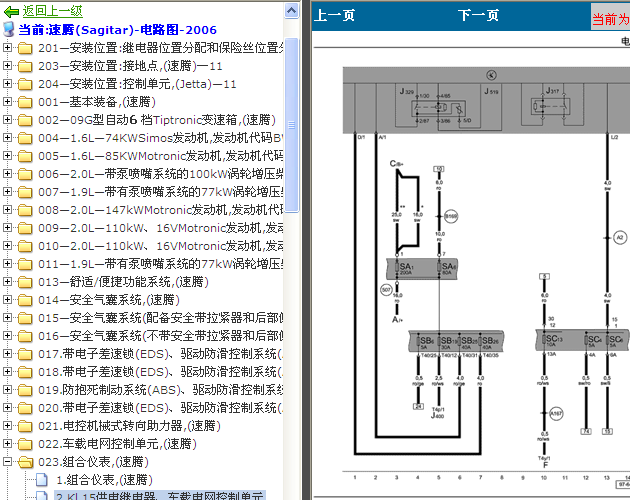Click the J329 relay label in diagram
The width and height of the screenshot is (630, 500).
coord(407,92)
